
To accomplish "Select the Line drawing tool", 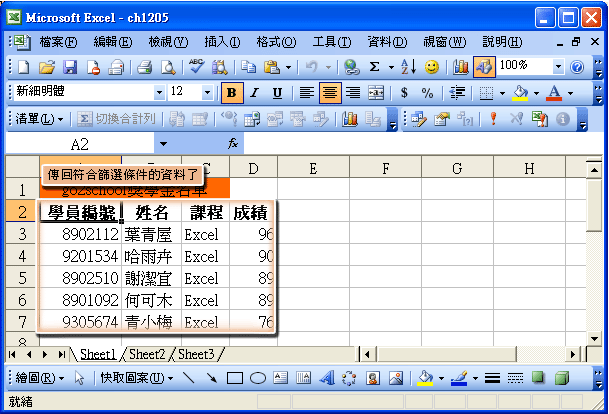I will coord(187,379).
